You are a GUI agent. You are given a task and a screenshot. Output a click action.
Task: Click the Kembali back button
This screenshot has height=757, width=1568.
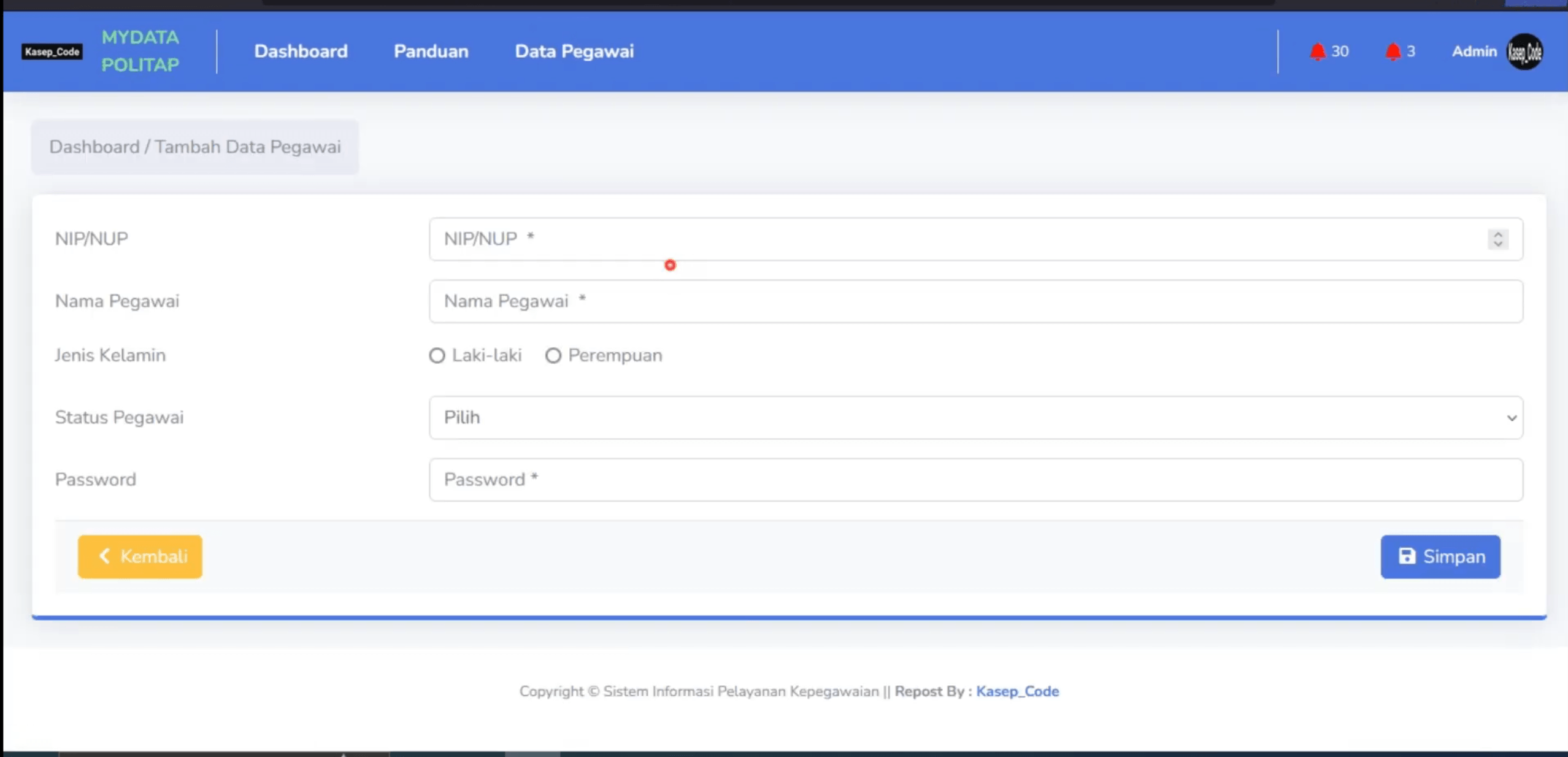coord(140,556)
